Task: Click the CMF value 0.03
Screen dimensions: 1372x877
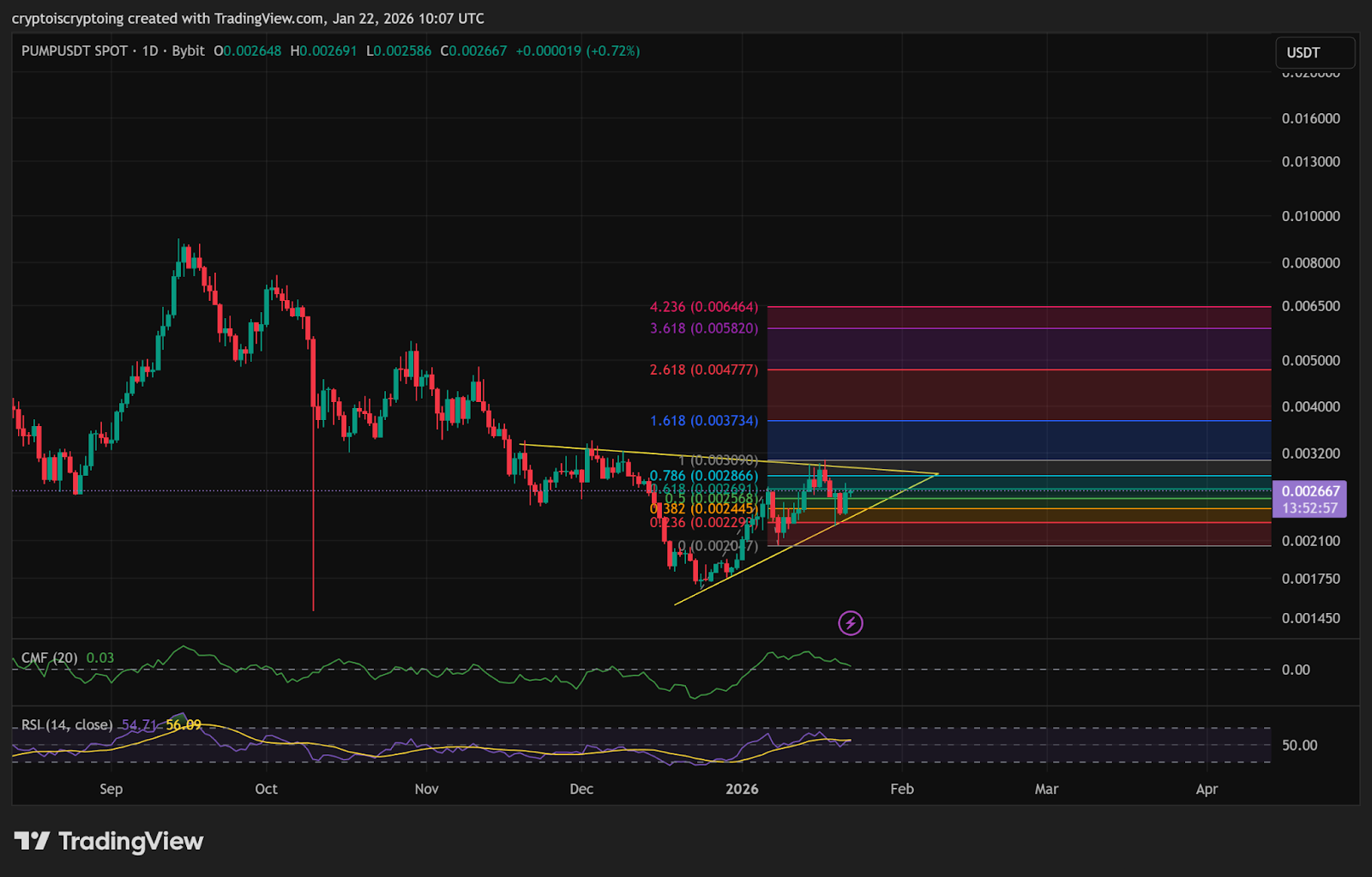Action: (100, 658)
